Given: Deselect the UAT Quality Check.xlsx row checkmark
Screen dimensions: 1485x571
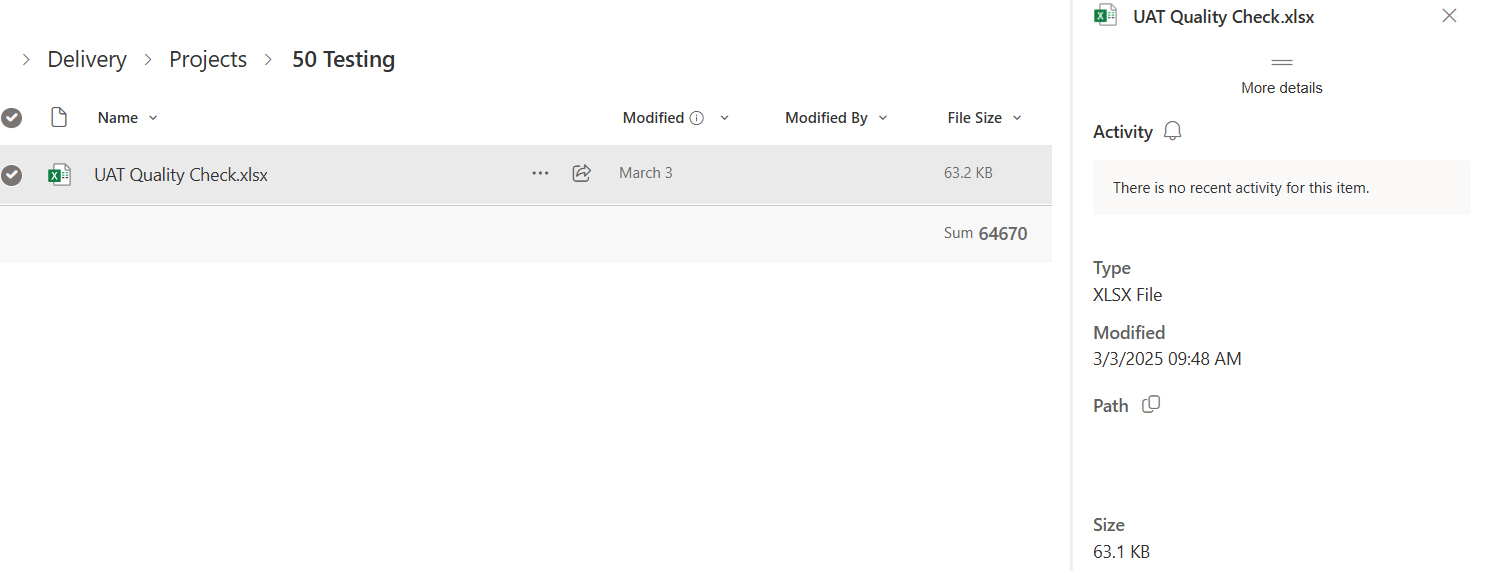Looking at the screenshot, I should point(11,175).
